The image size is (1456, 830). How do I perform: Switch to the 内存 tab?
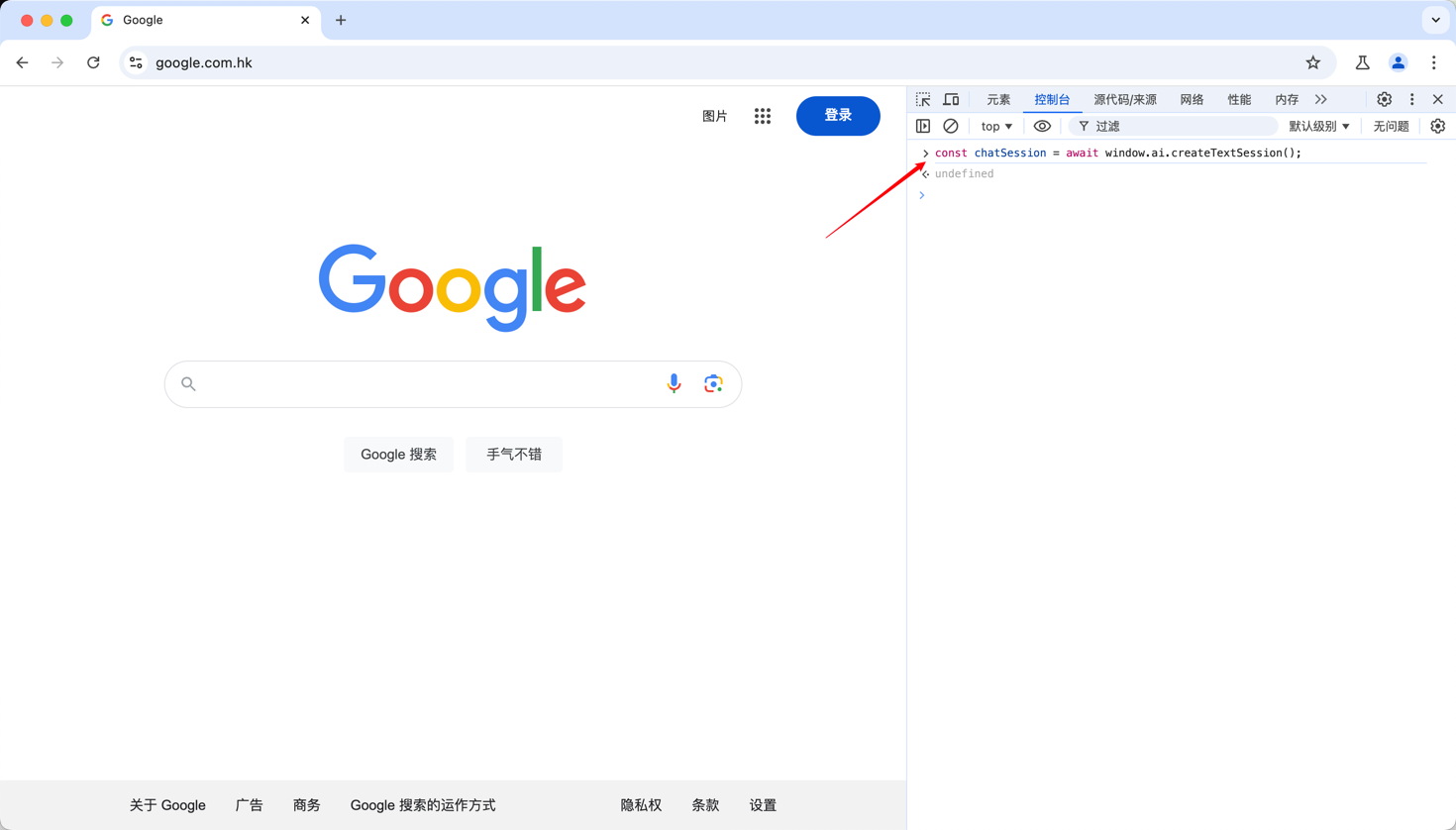pyautogui.click(x=1287, y=99)
